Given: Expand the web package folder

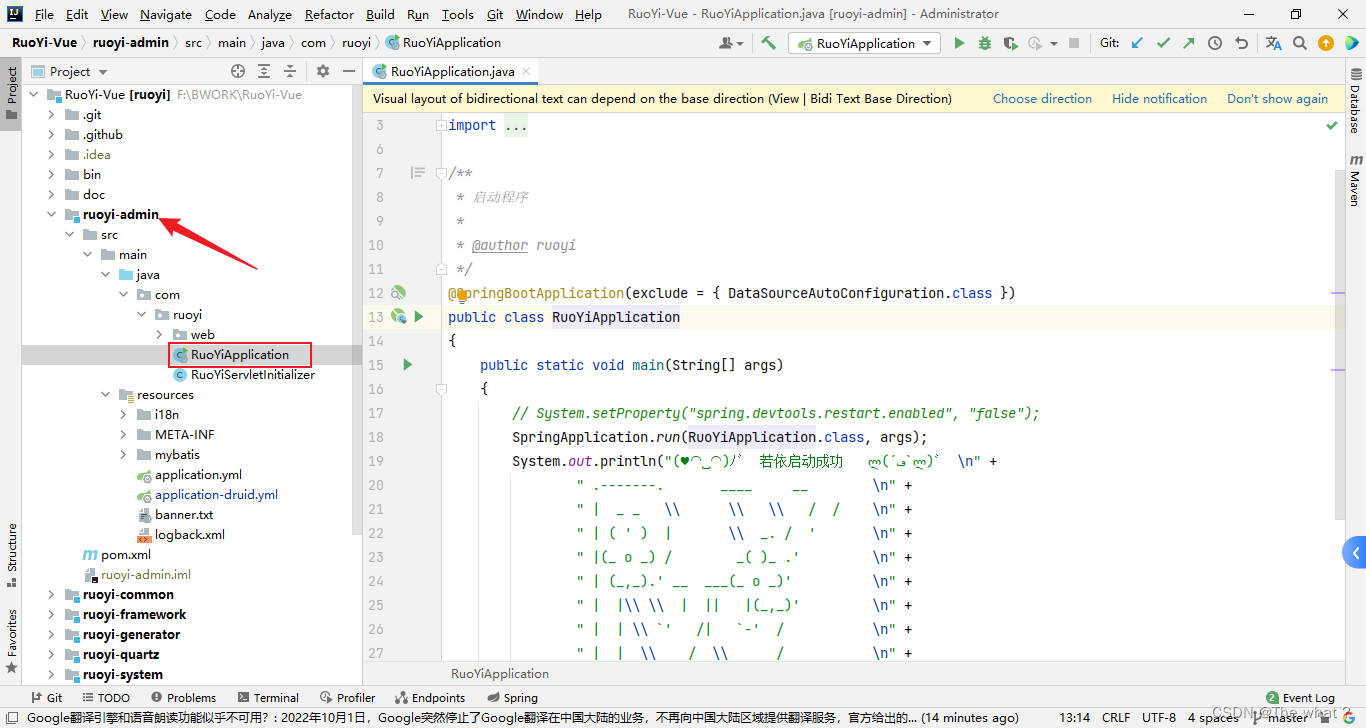Looking at the screenshot, I should 159,335.
